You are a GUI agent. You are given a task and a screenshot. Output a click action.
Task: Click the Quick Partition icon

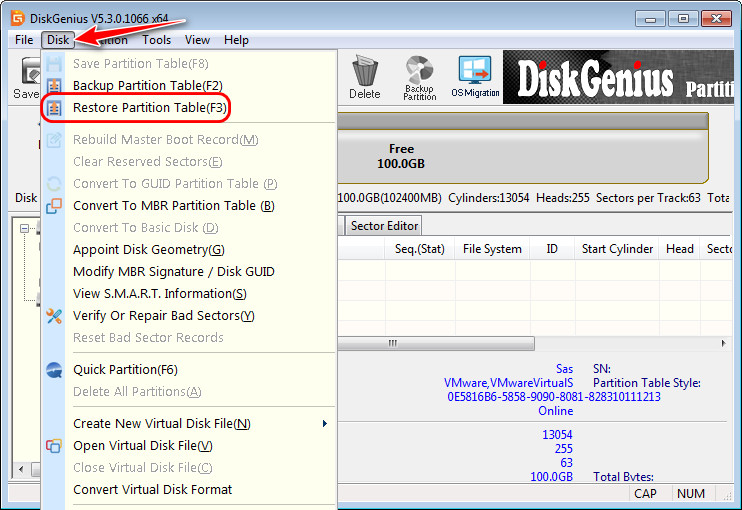pyautogui.click(x=54, y=369)
